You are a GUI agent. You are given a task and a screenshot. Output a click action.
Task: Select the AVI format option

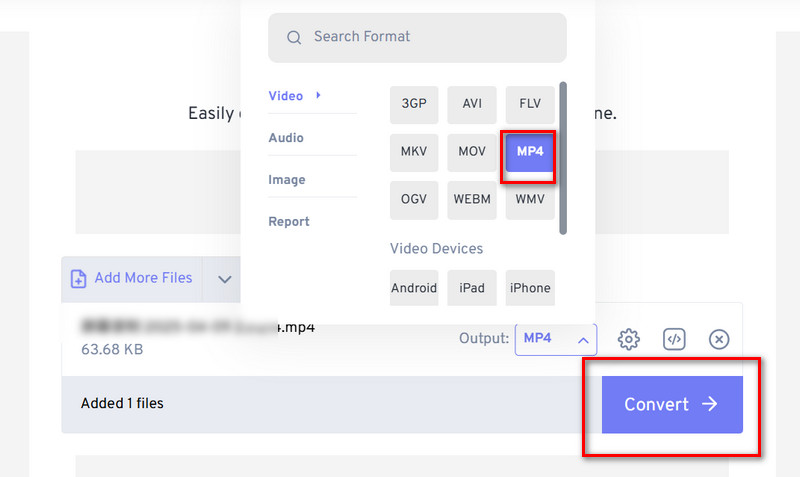click(472, 104)
